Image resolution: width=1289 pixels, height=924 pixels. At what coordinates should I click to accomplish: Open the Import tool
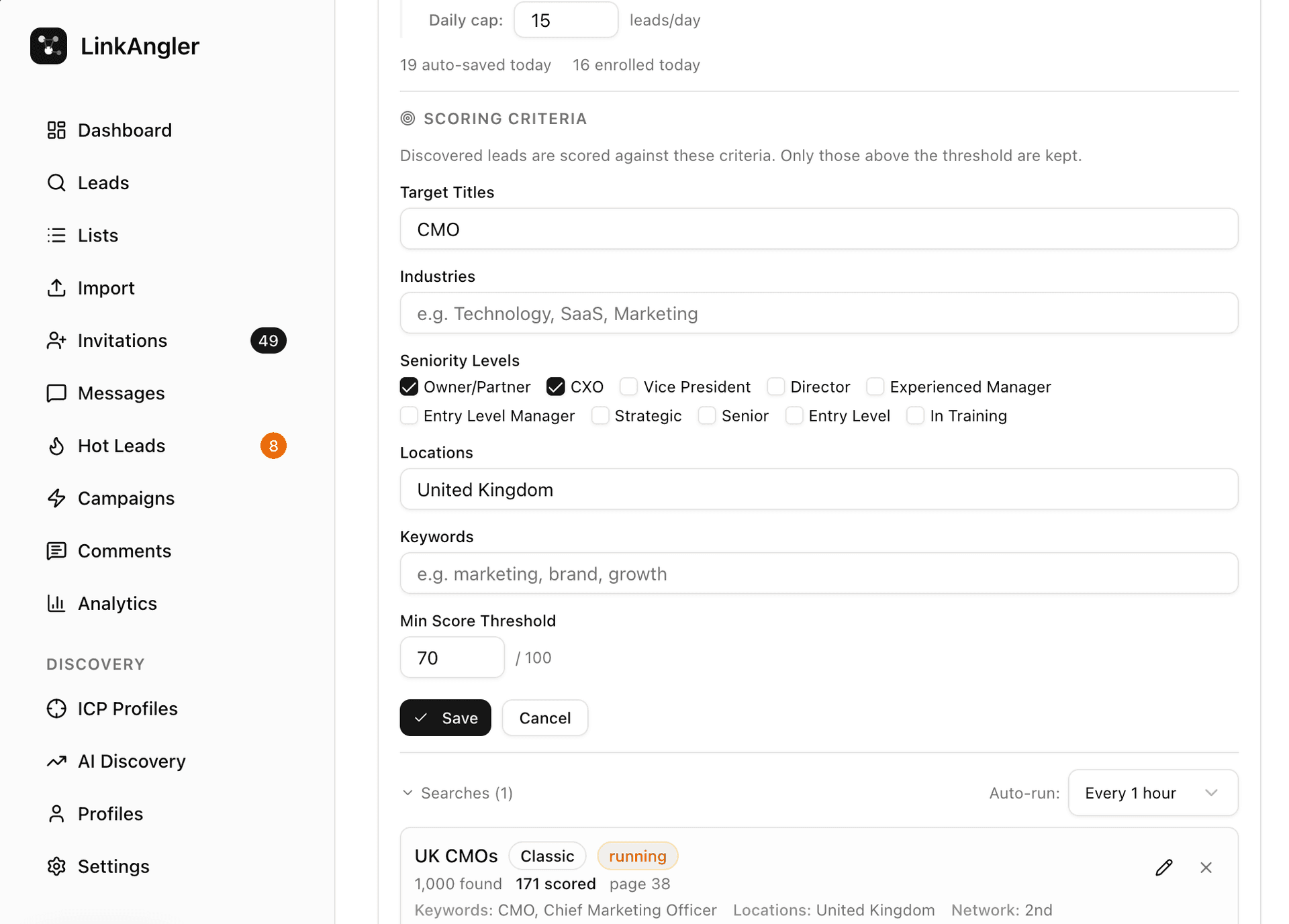coord(106,287)
